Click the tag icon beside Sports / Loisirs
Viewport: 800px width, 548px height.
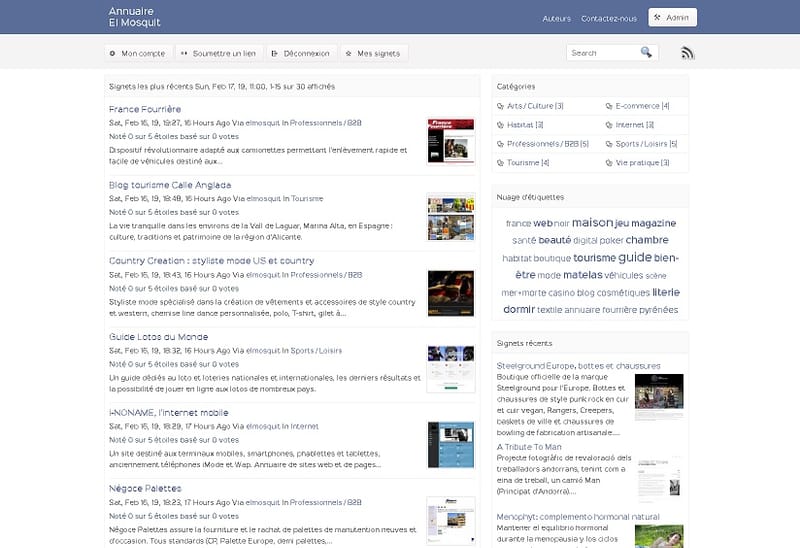click(609, 144)
